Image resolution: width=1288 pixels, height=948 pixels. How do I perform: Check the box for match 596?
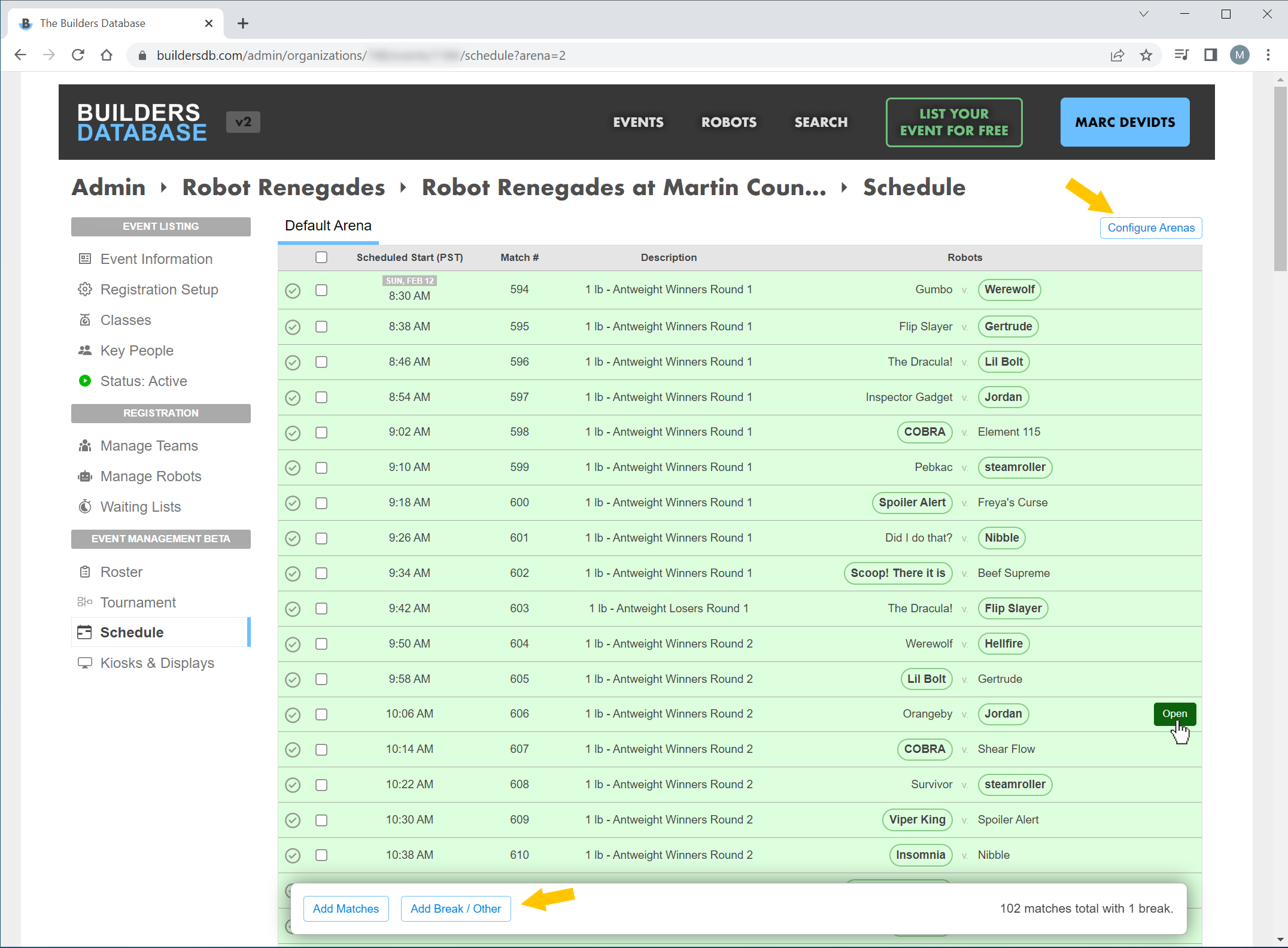(x=321, y=362)
